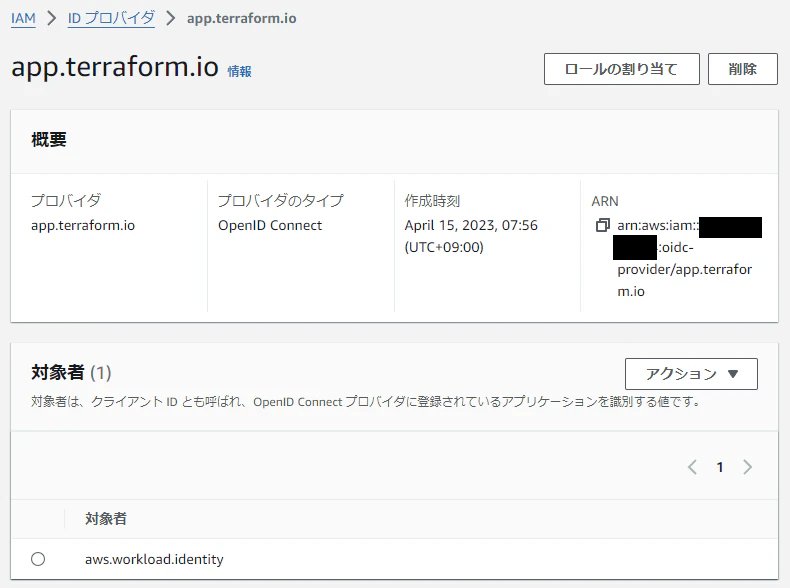
Task: Click the IAM breadcrumb link
Action: pos(23,18)
